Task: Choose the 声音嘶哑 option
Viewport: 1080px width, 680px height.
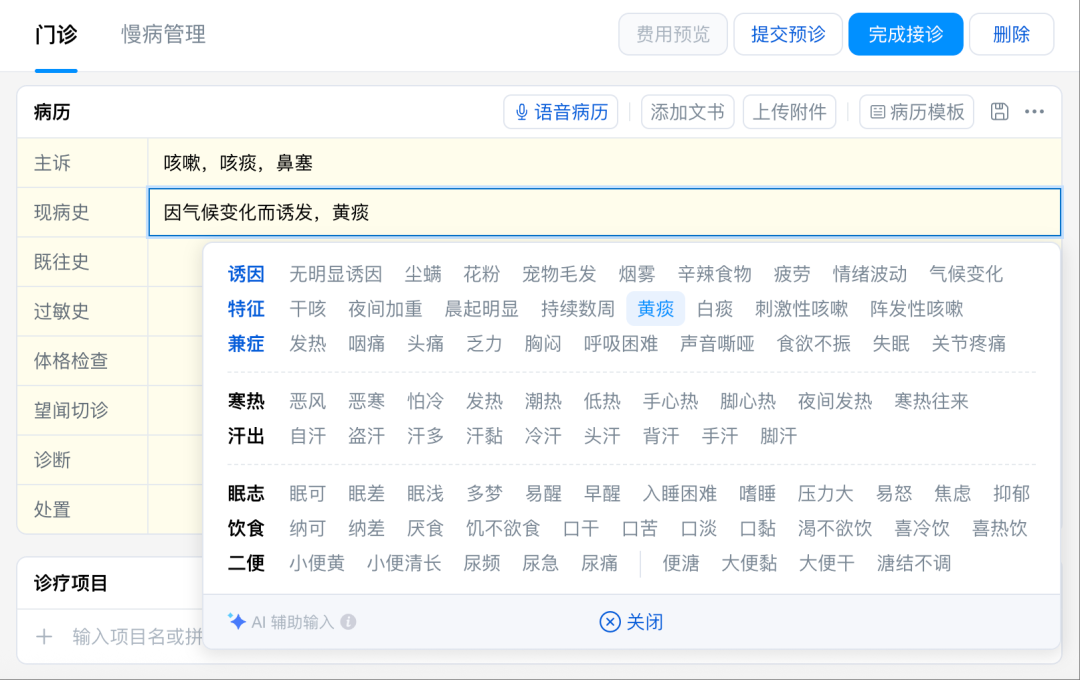Action: 717,343
